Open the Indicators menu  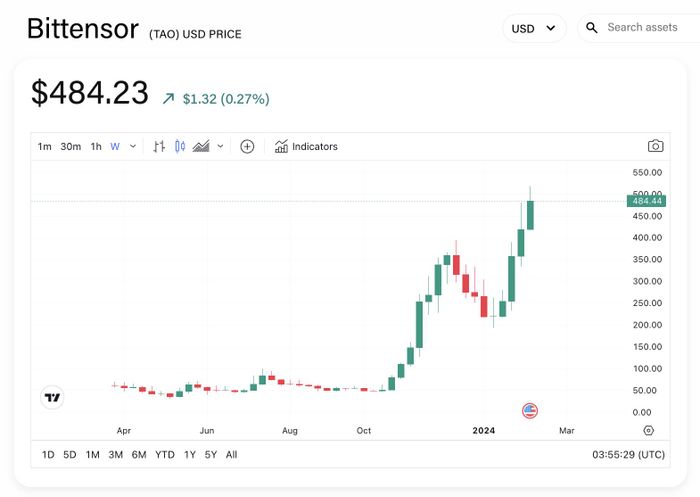tap(306, 146)
